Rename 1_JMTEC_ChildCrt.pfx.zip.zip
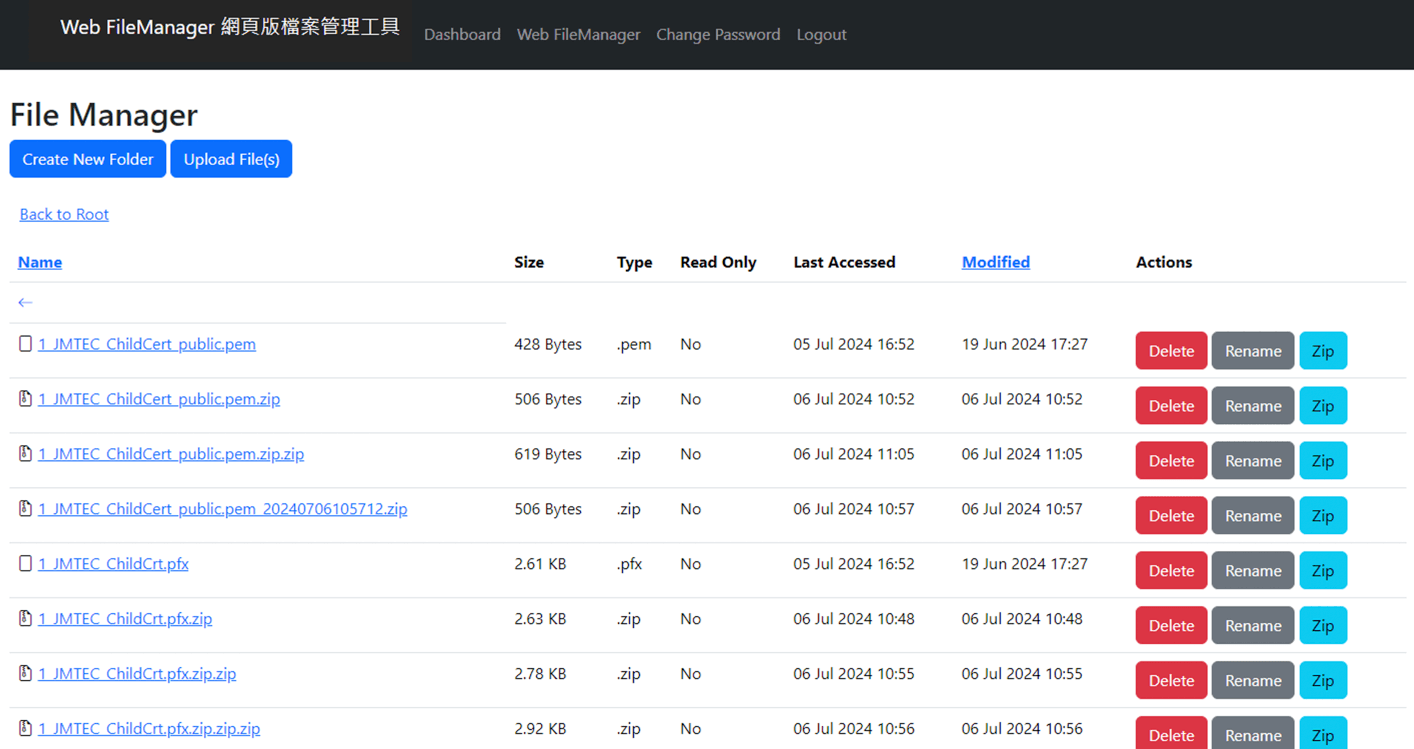Screen dimensions: 1414x749 coord(1253,681)
